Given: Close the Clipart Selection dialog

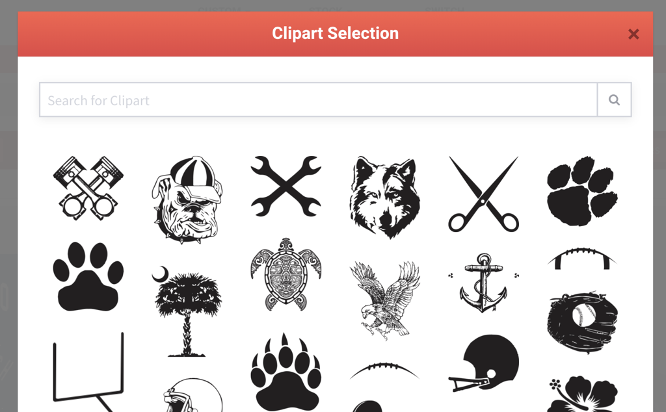Looking at the screenshot, I should click(633, 34).
